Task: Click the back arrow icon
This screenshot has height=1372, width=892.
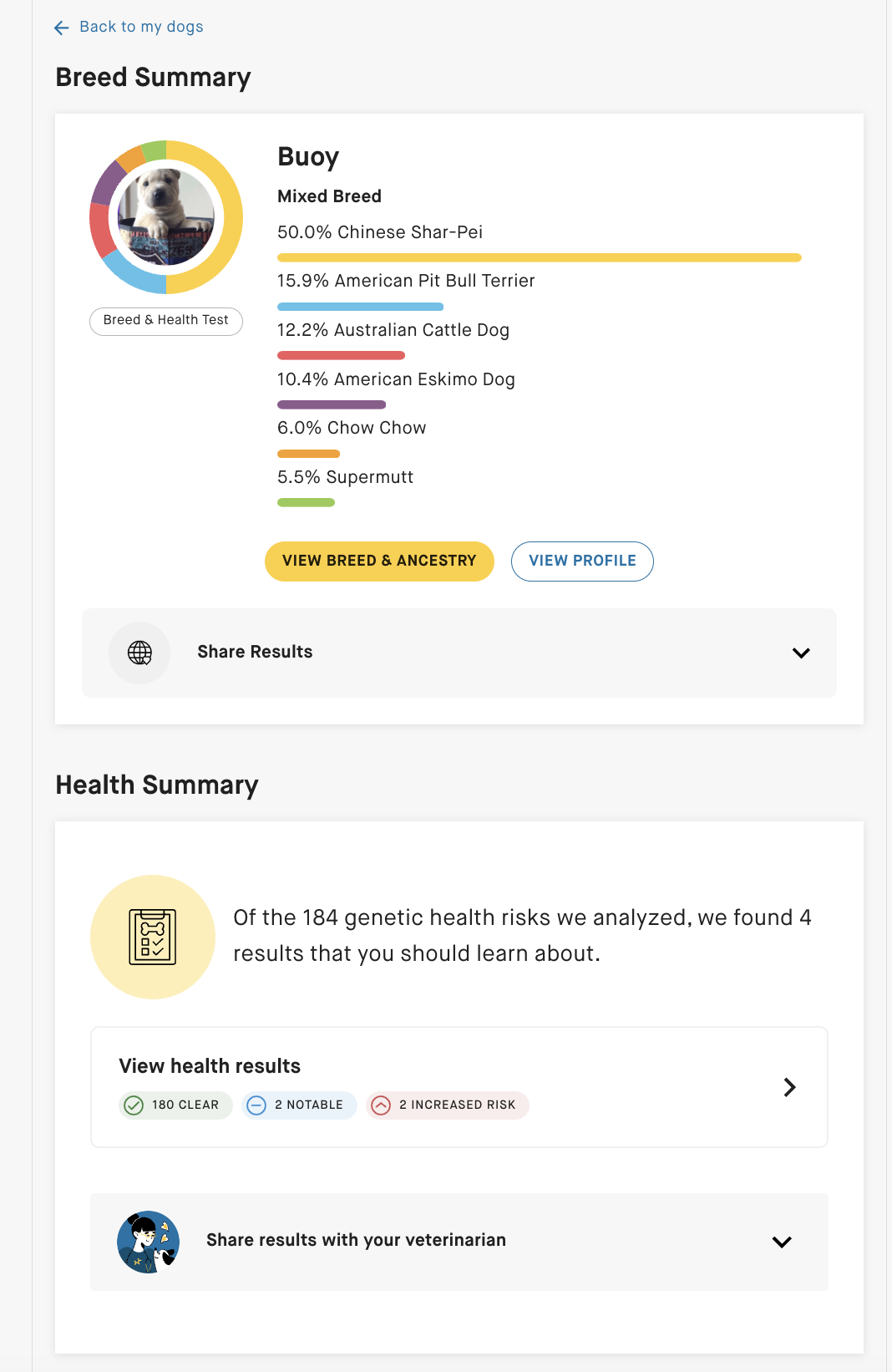Action: pos(61,28)
